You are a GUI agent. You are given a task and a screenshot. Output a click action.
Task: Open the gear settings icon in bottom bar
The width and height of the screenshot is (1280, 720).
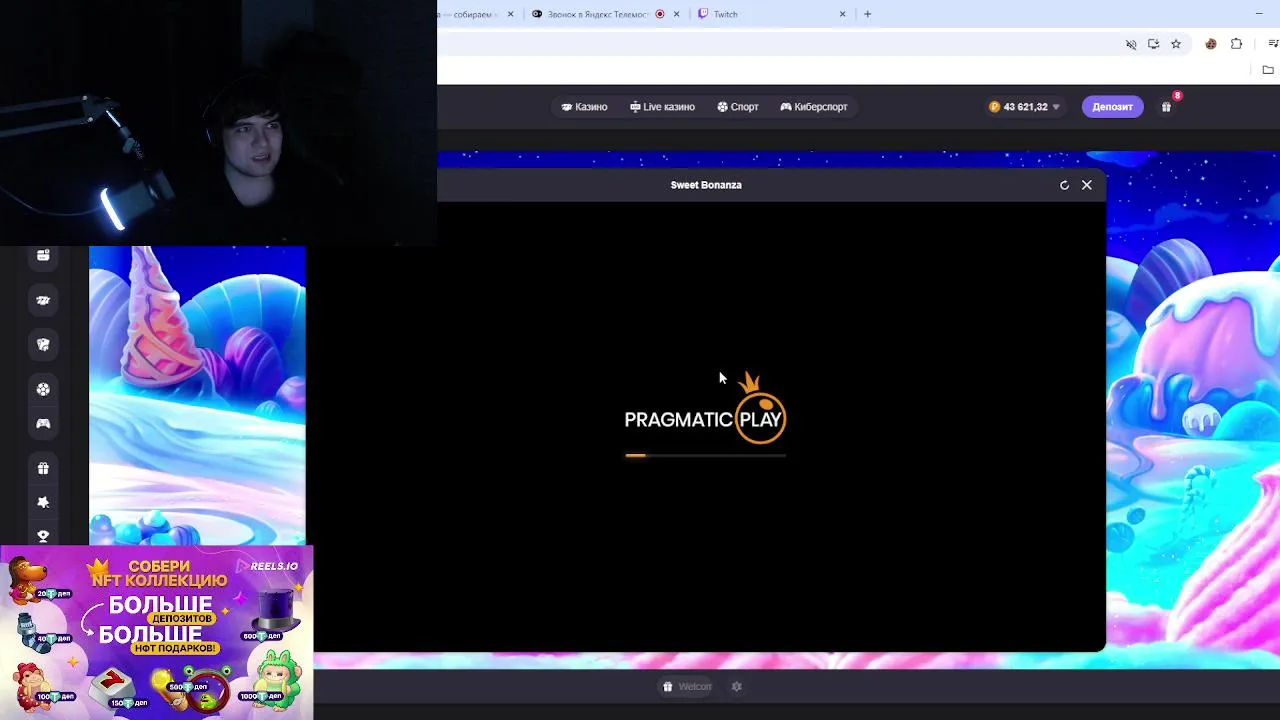click(x=737, y=687)
